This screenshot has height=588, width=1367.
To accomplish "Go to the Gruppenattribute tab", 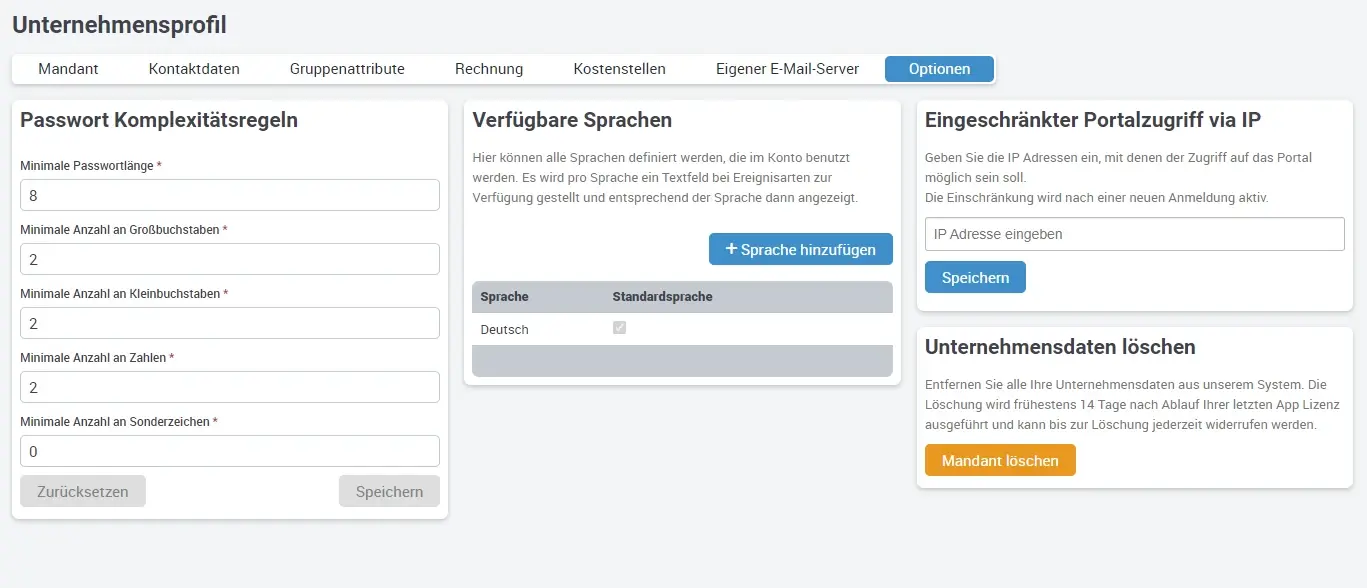I will 347,69.
